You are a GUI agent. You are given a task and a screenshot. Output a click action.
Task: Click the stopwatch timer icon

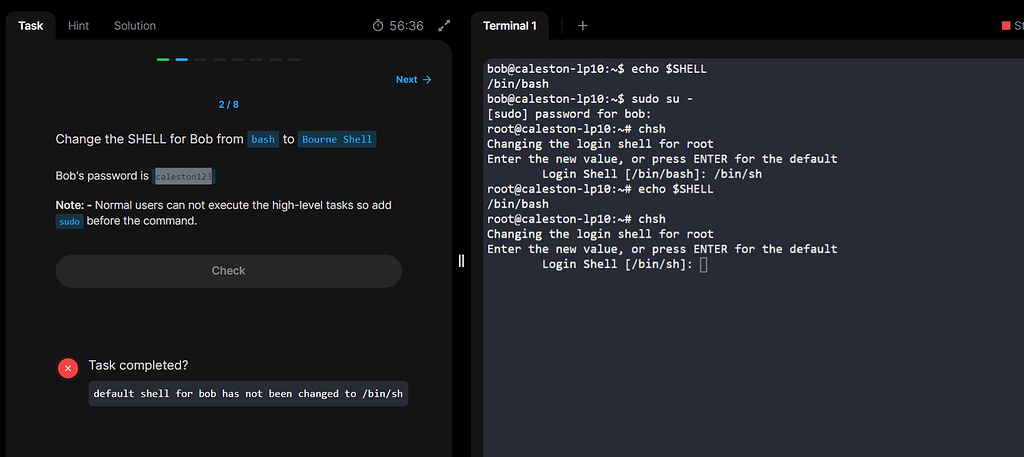pos(378,25)
